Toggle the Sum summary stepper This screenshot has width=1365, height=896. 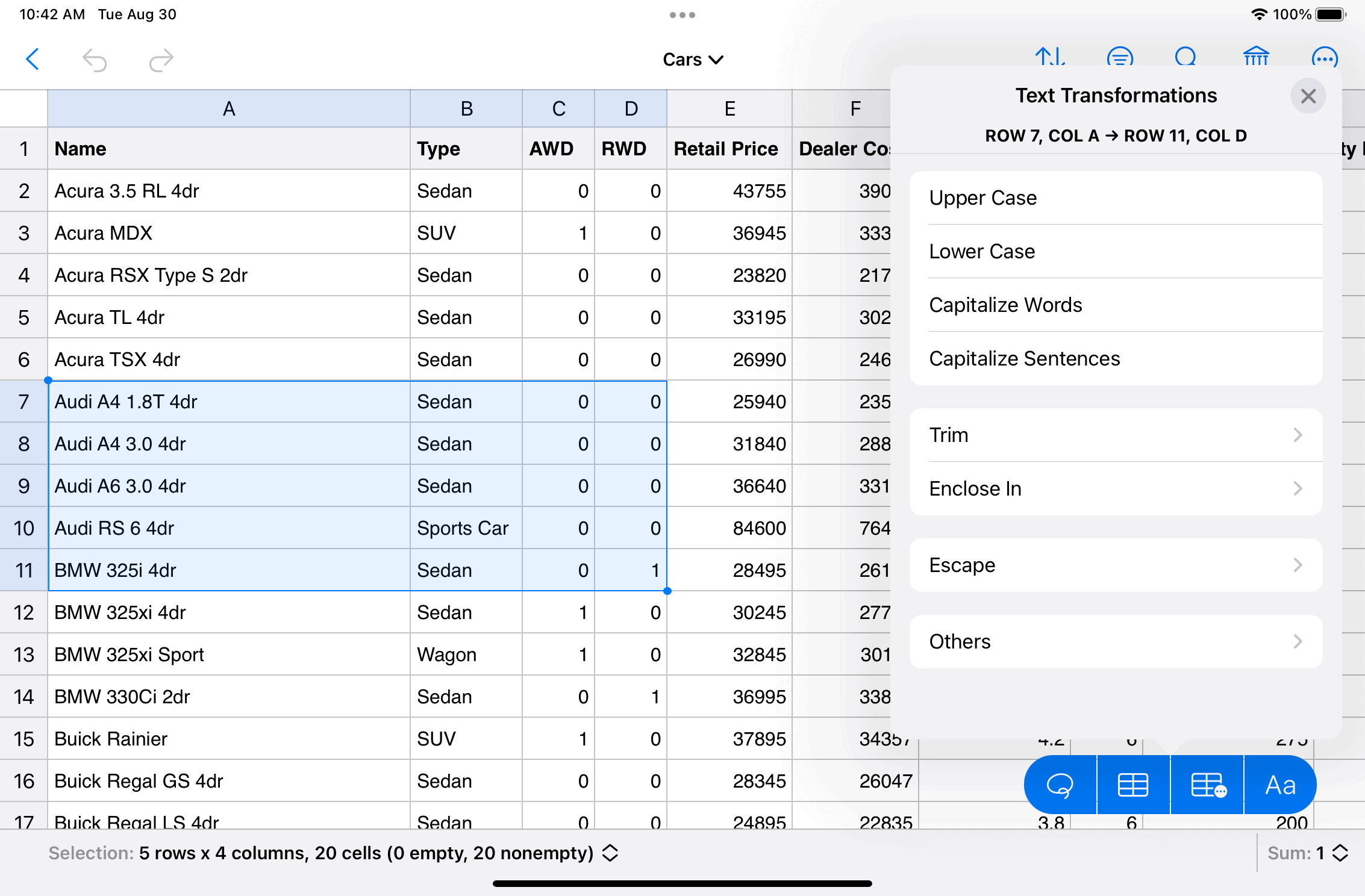coord(1340,853)
